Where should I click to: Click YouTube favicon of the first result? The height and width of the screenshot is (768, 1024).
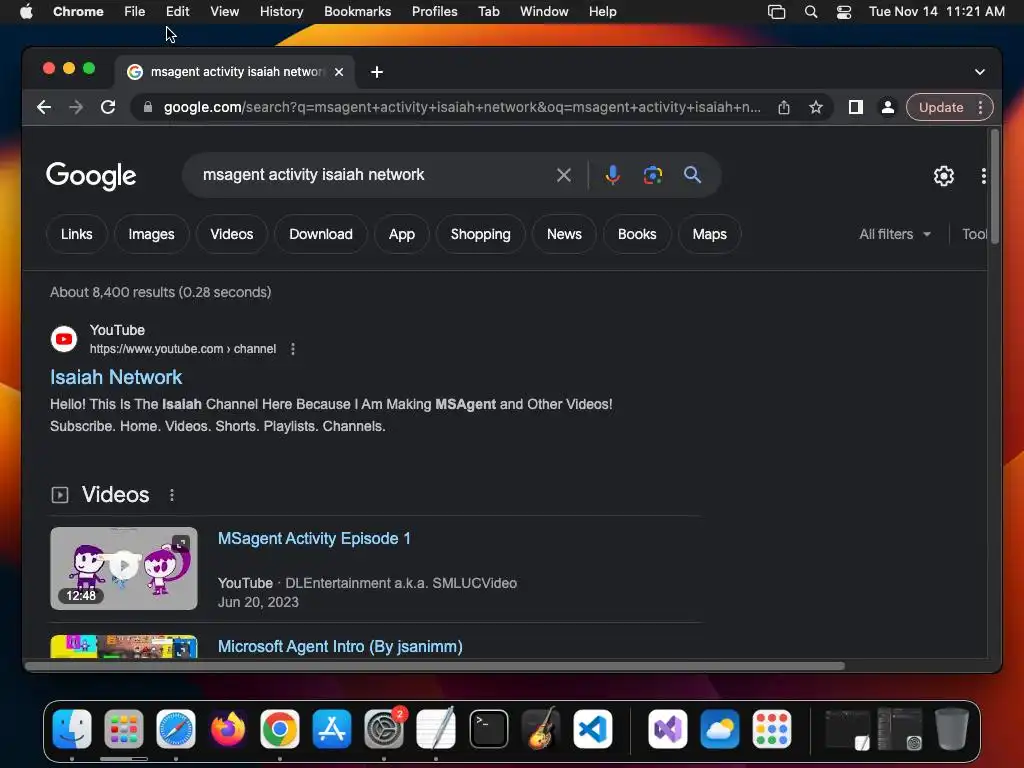[x=64, y=339]
